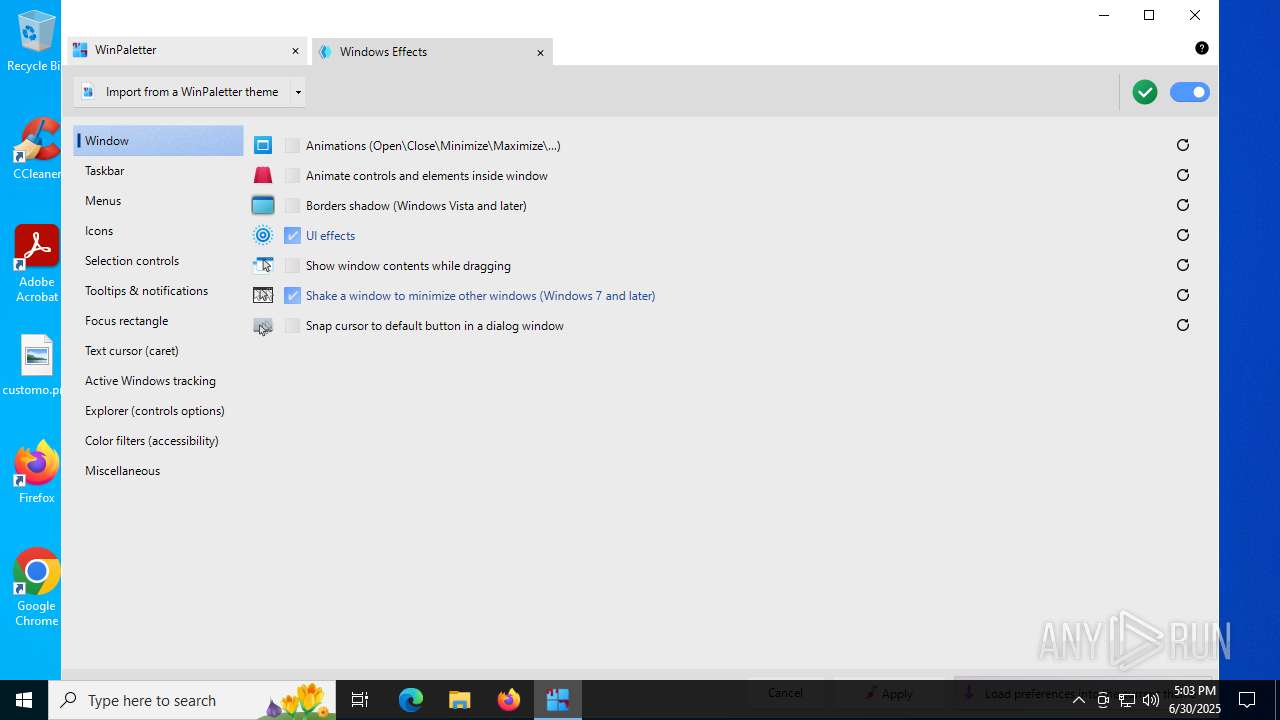Click the Borders shadow window icon
The height and width of the screenshot is (720, 1280).
(x=263, y=205)
